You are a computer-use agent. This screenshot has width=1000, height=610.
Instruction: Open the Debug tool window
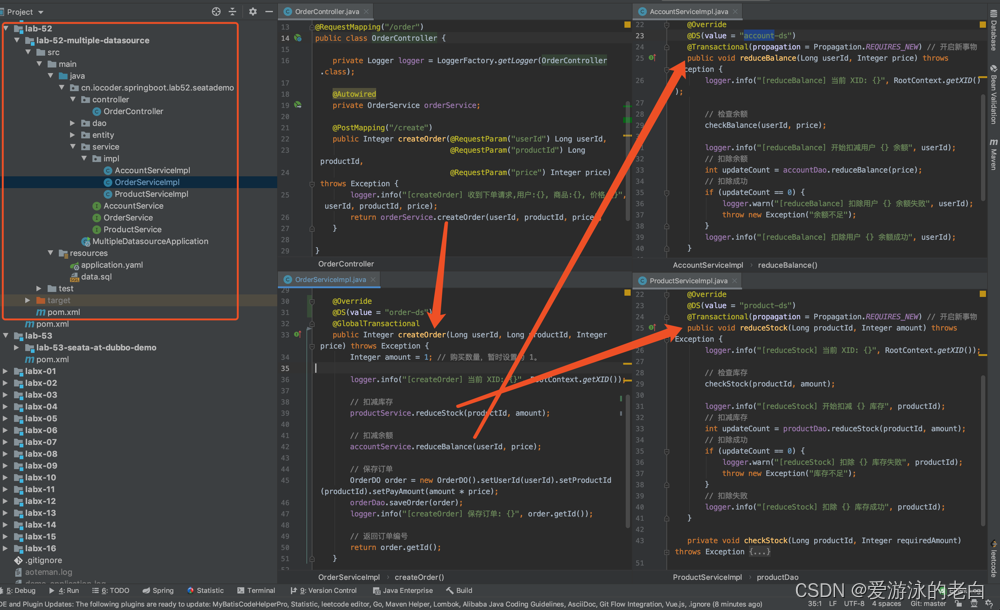pos(18,591)
